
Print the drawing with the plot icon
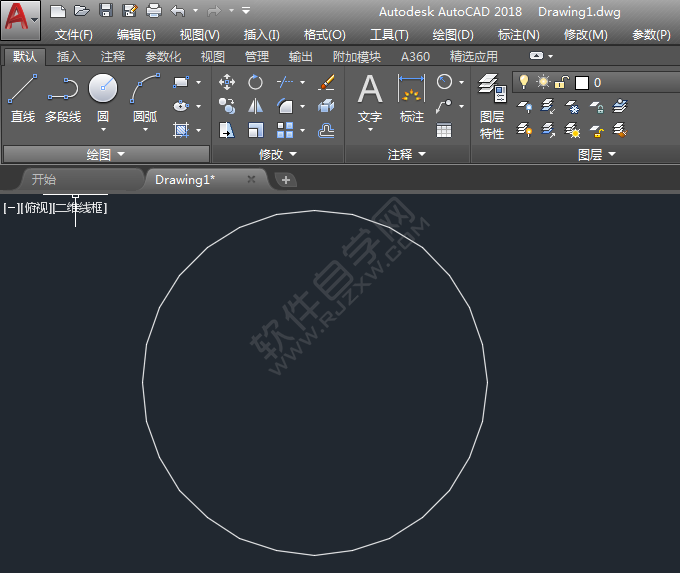click(154, 10)
